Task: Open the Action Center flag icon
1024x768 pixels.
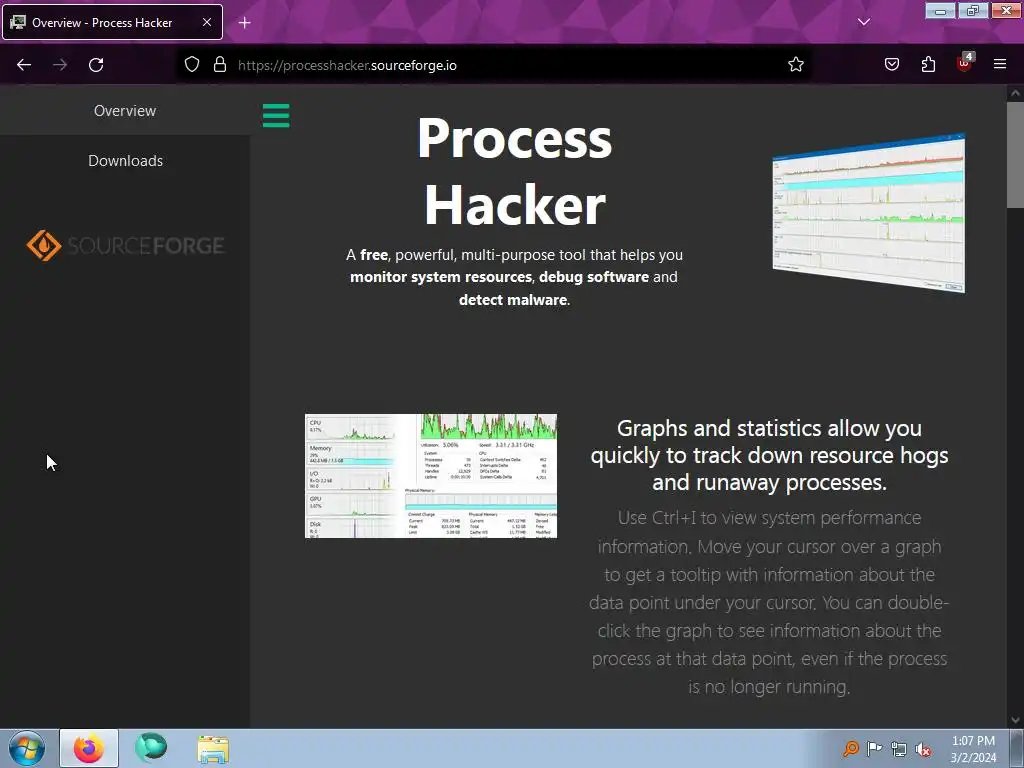Action: 874,748
